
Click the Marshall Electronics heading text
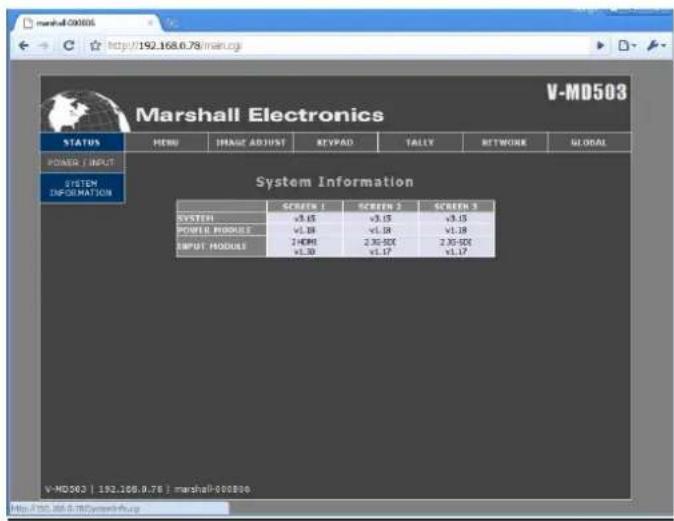tap(260, 115)
